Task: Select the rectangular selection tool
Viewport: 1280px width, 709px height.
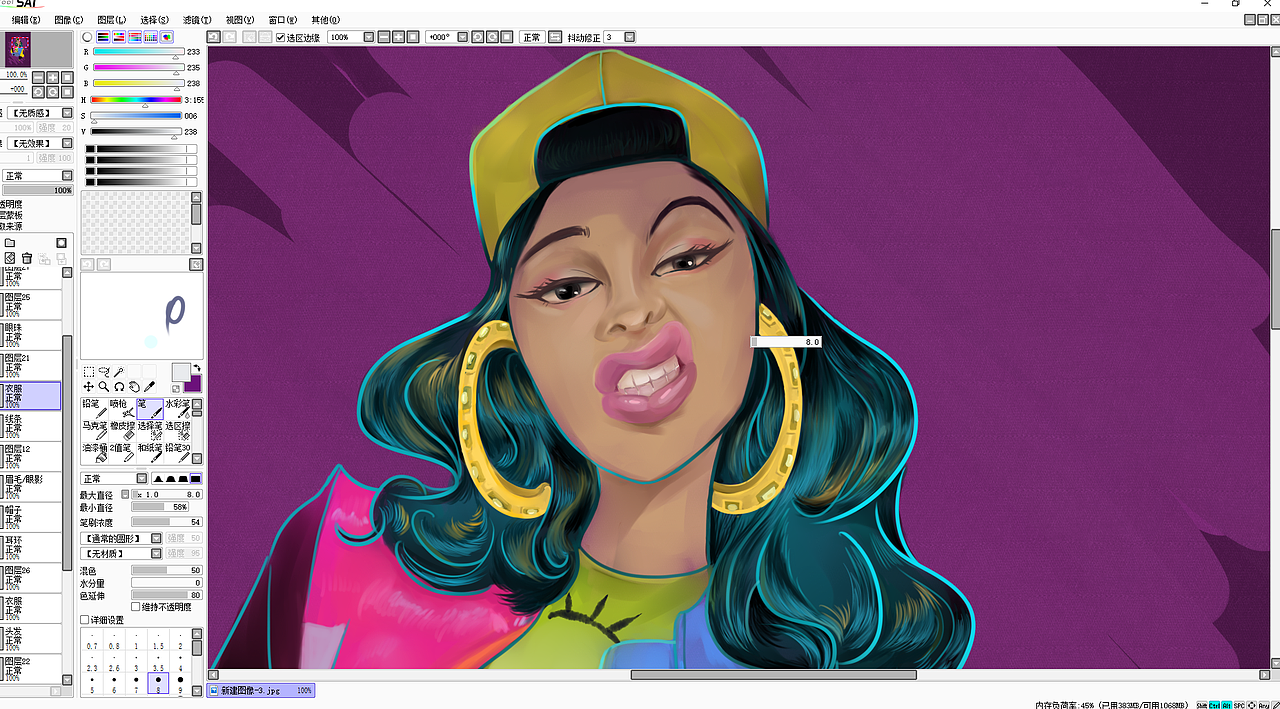Action: click(x=88, y=372)
